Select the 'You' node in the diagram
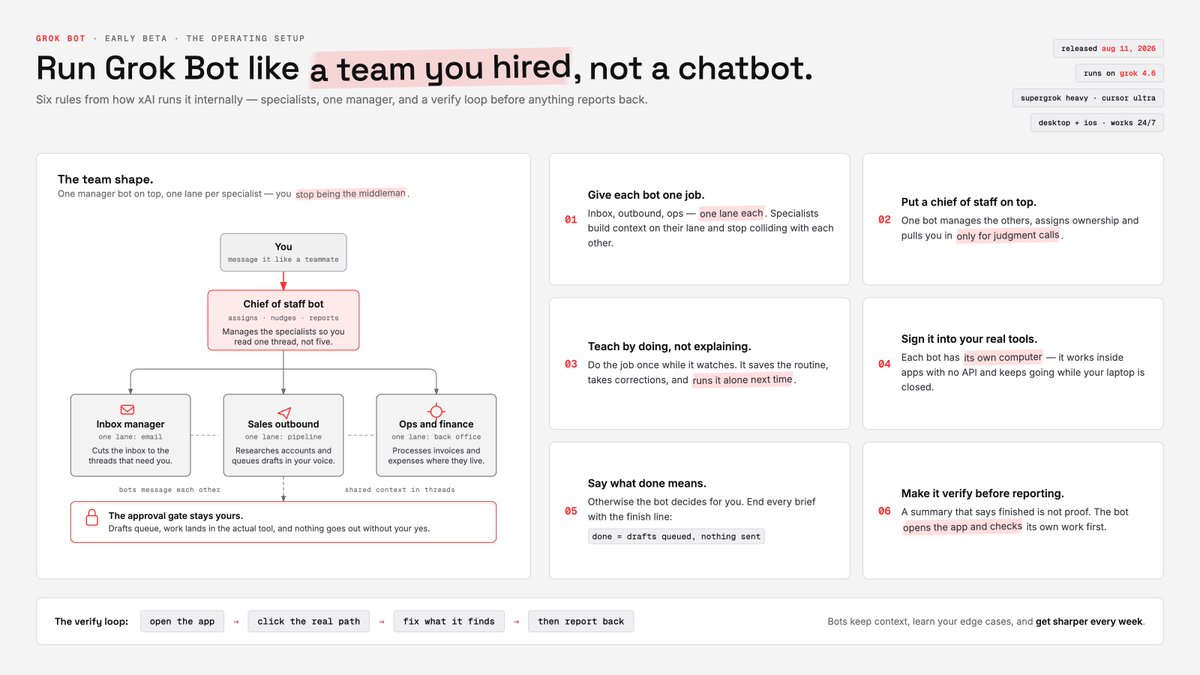This screenshot has height=675, width=1200. [284, 253]
